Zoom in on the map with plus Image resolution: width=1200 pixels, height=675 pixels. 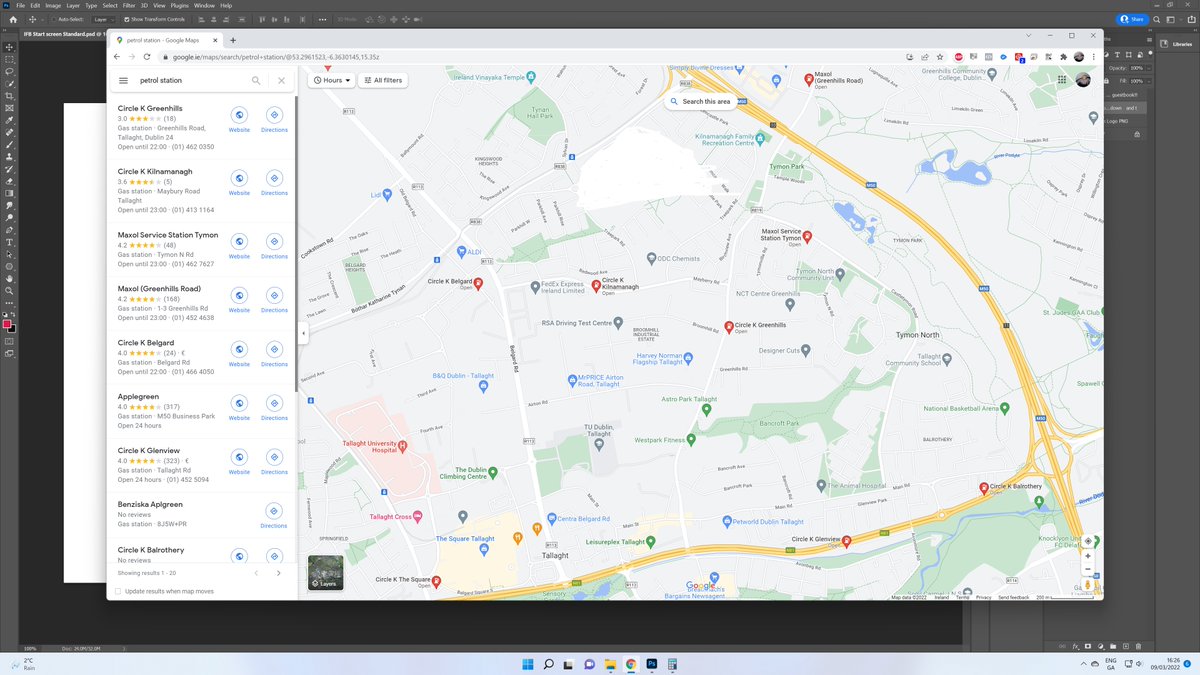1088,556
